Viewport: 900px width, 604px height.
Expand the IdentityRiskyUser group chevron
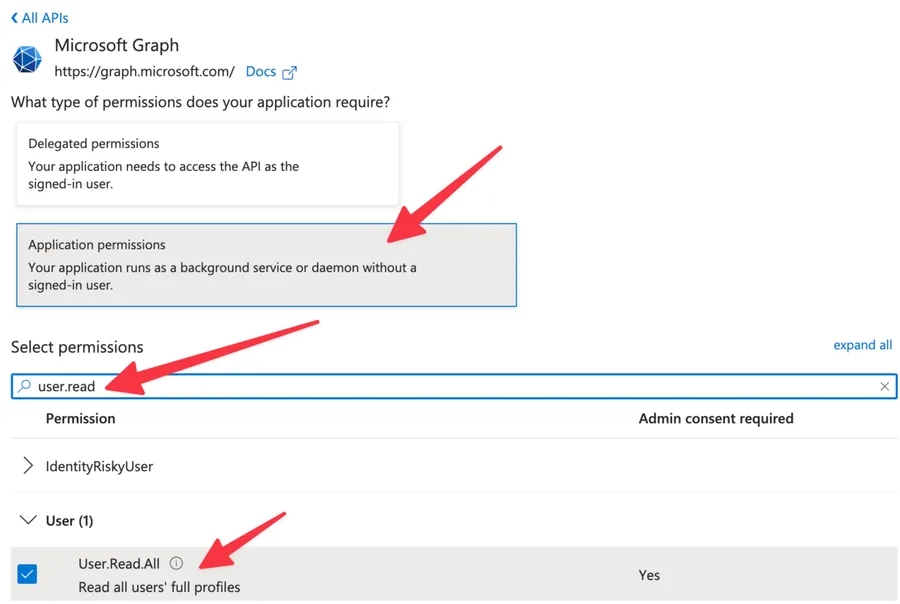(x=28, y=466)
